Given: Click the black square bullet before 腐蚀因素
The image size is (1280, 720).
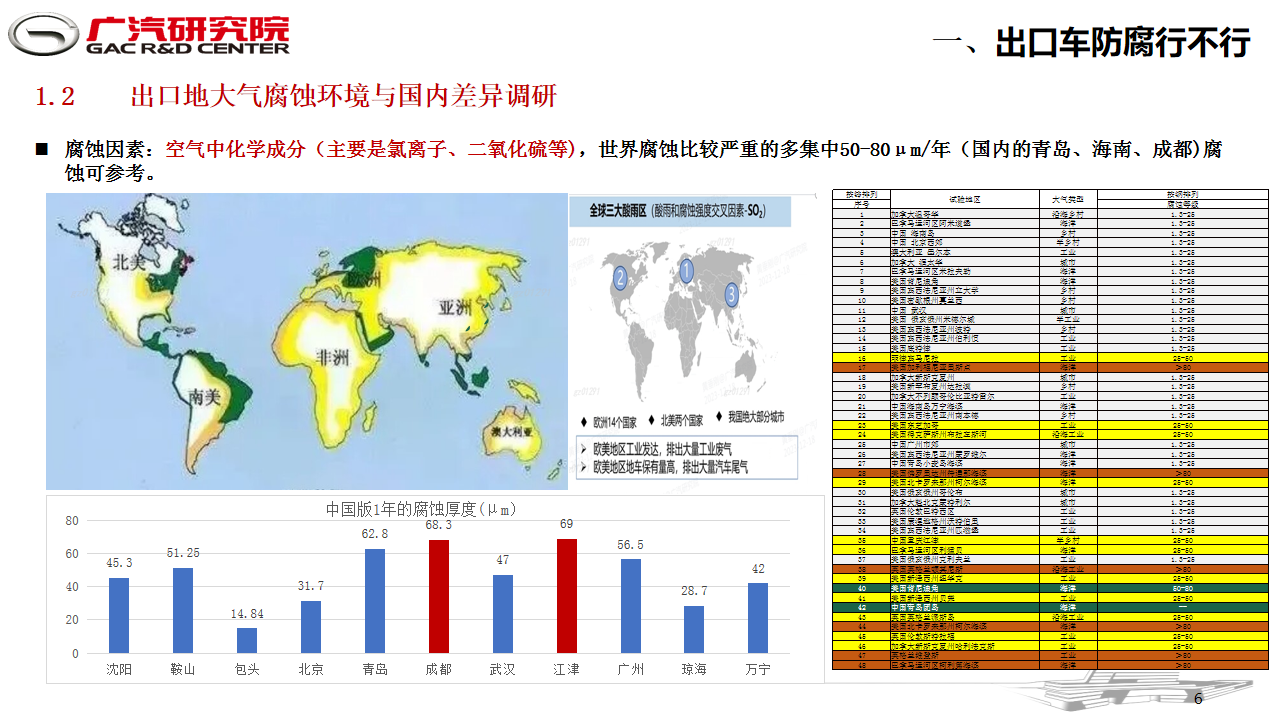Looking at the screenshot, I should [x=42, y=150].
